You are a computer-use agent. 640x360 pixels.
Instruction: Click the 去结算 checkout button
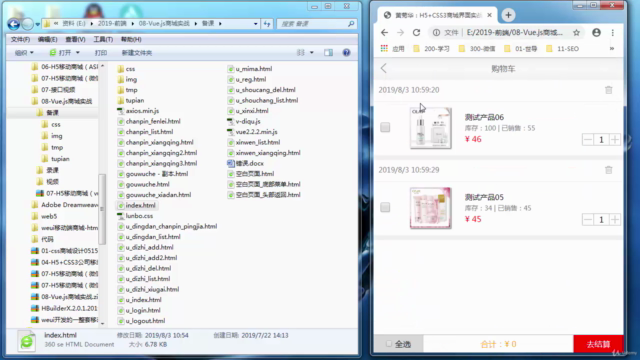point(598,344)
